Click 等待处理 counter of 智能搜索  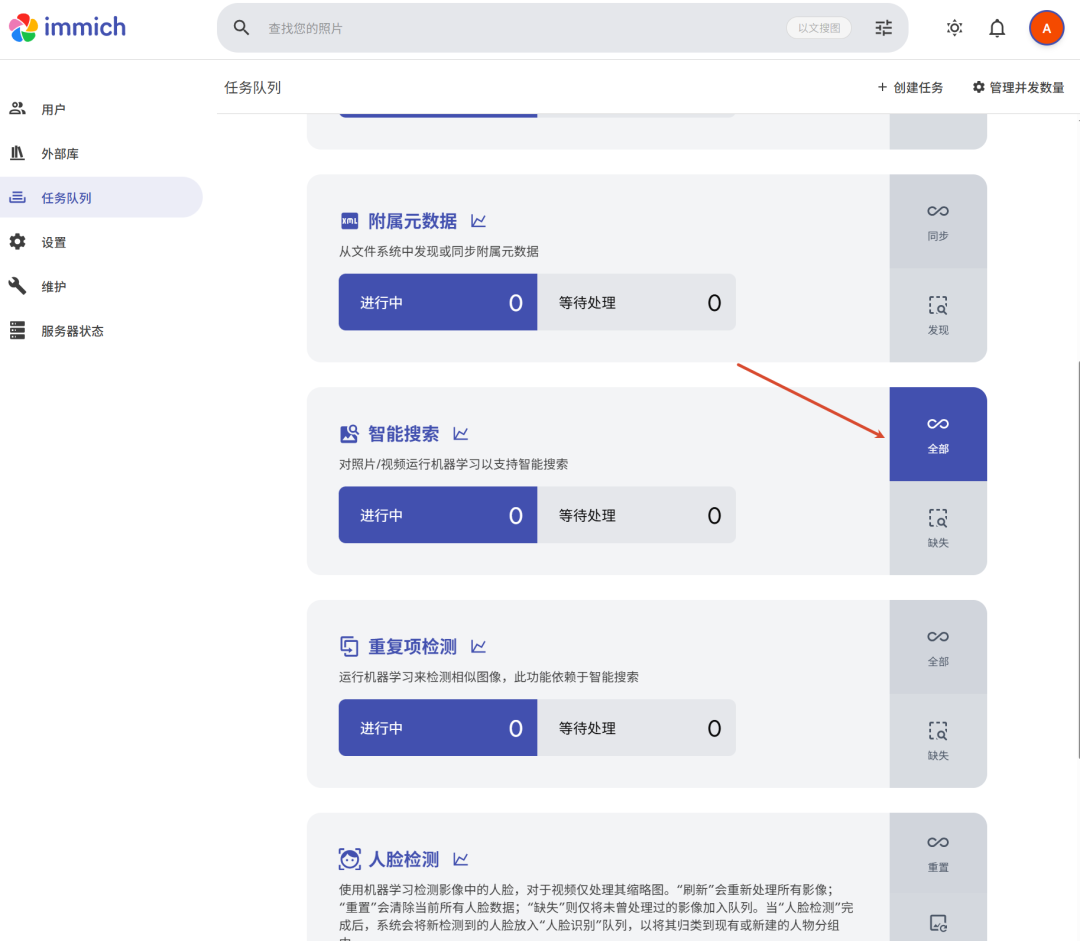tap(636, 515)
